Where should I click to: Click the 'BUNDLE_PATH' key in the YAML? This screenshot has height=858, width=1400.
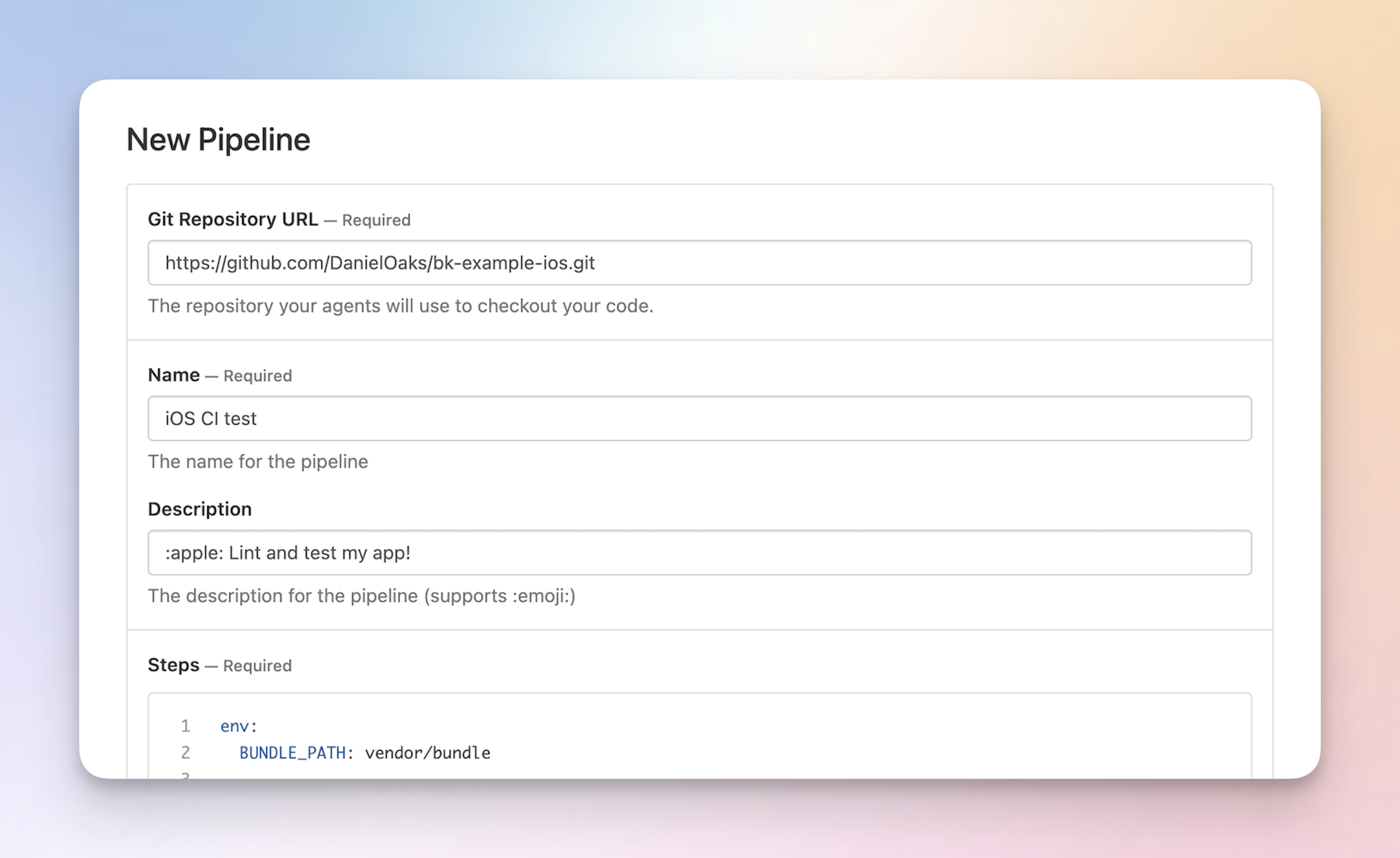tap(292, 752)
